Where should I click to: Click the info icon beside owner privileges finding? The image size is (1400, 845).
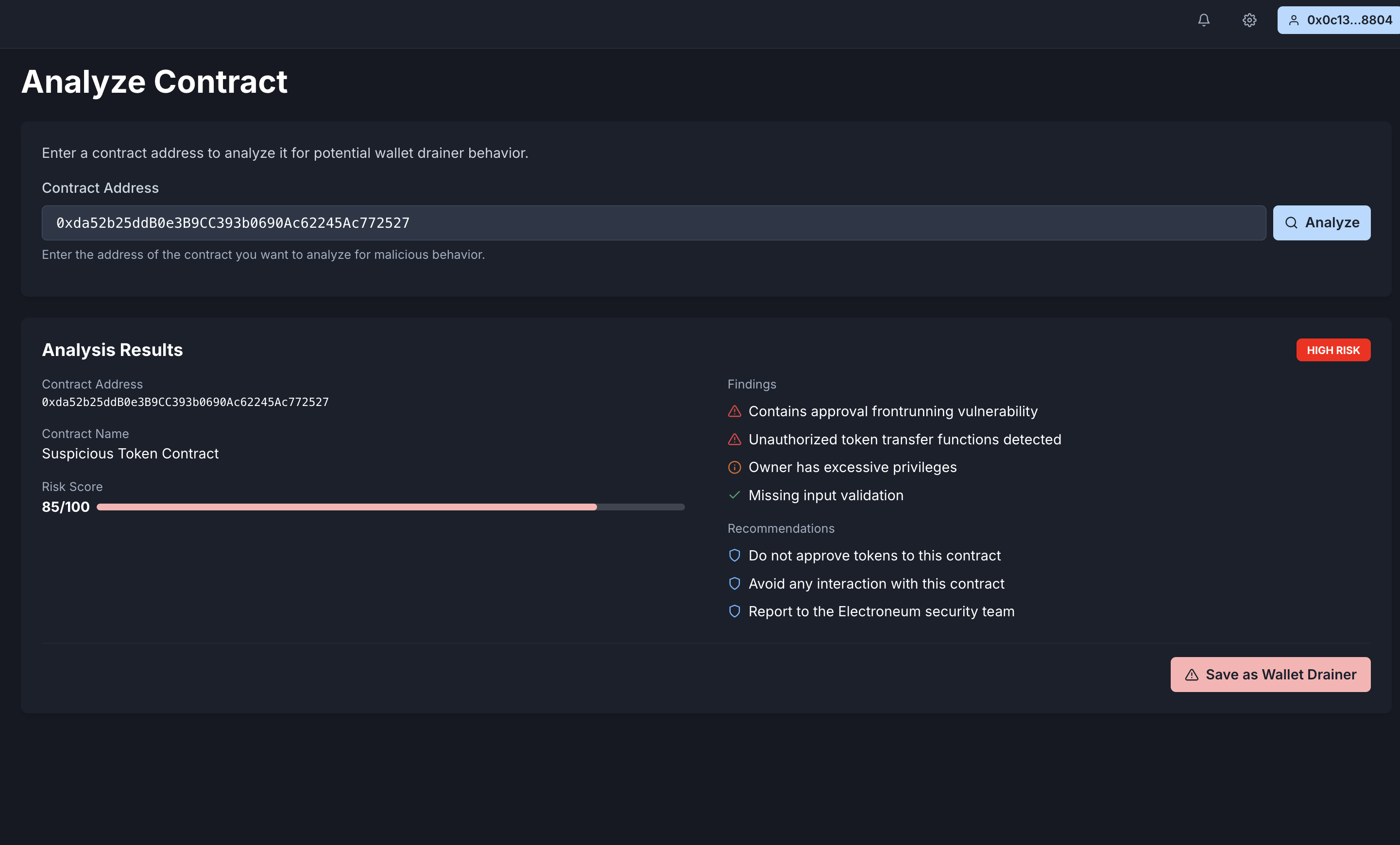click(x=734, y=467)
